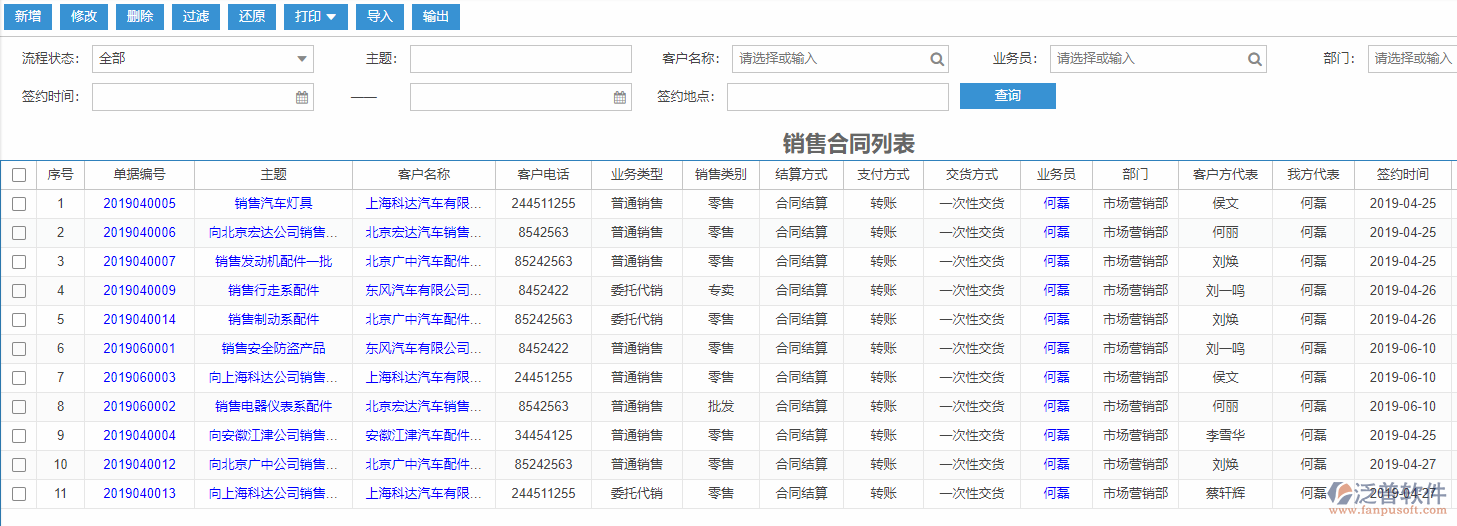Open subject link 销售行走系配件

pyautogui.click(x=273, y=291)
